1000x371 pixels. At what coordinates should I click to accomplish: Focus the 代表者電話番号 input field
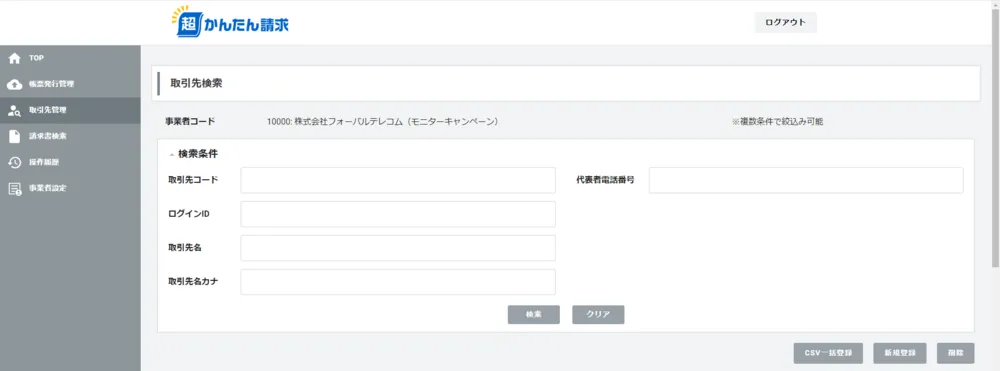coord(806,180)
